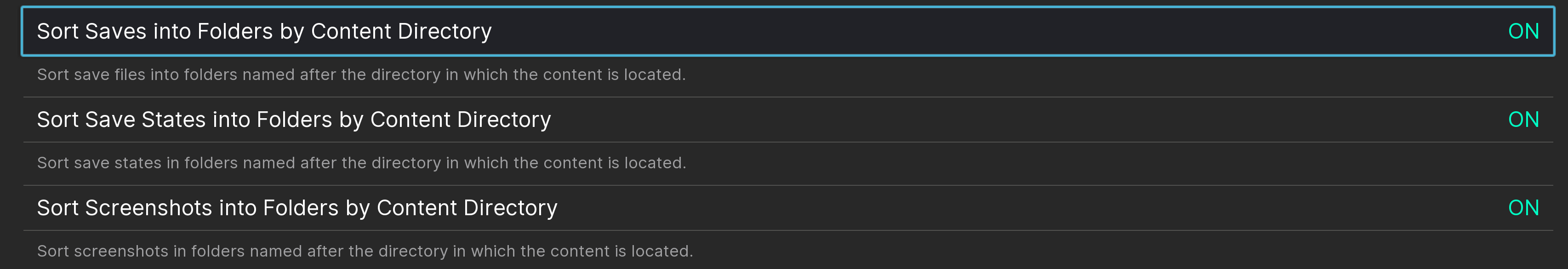Turn off Sort Screenshots into Folders option
Viewport: 1568px width, 269px height.
coord(1523,207)
